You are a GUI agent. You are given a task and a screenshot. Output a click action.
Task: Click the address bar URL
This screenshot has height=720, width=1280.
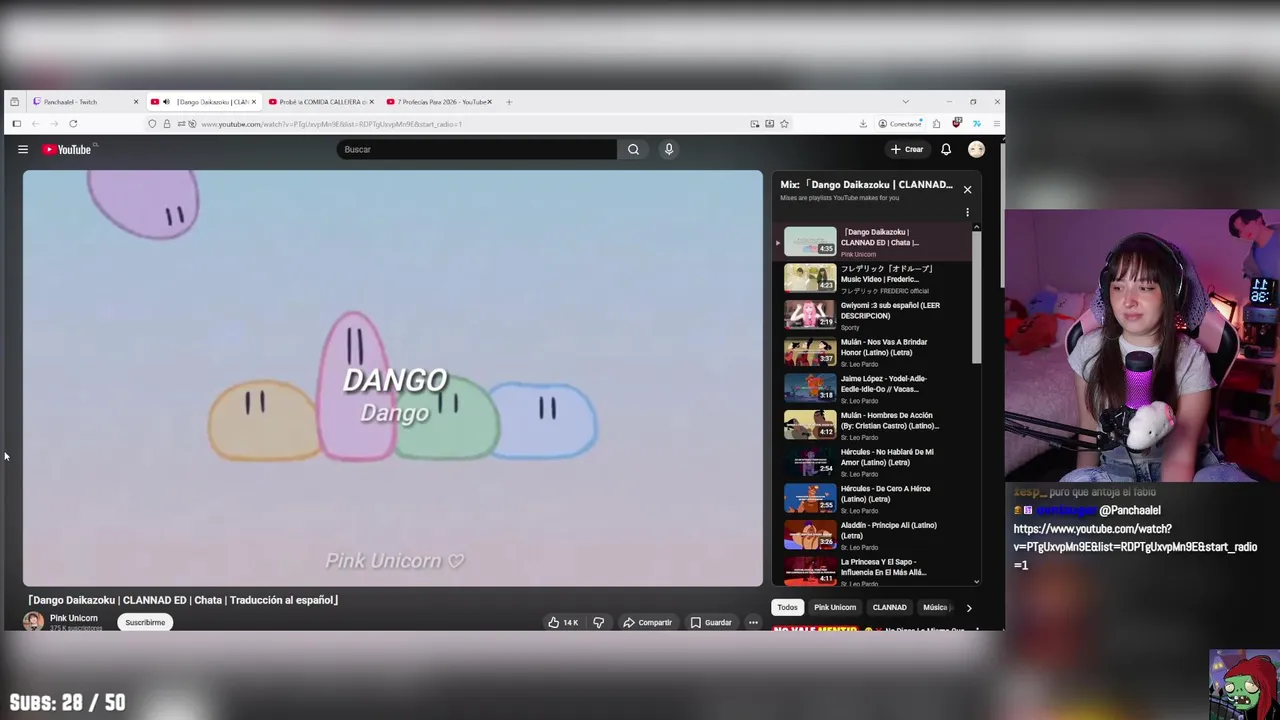pyautogui.click(x=331, y=124)
